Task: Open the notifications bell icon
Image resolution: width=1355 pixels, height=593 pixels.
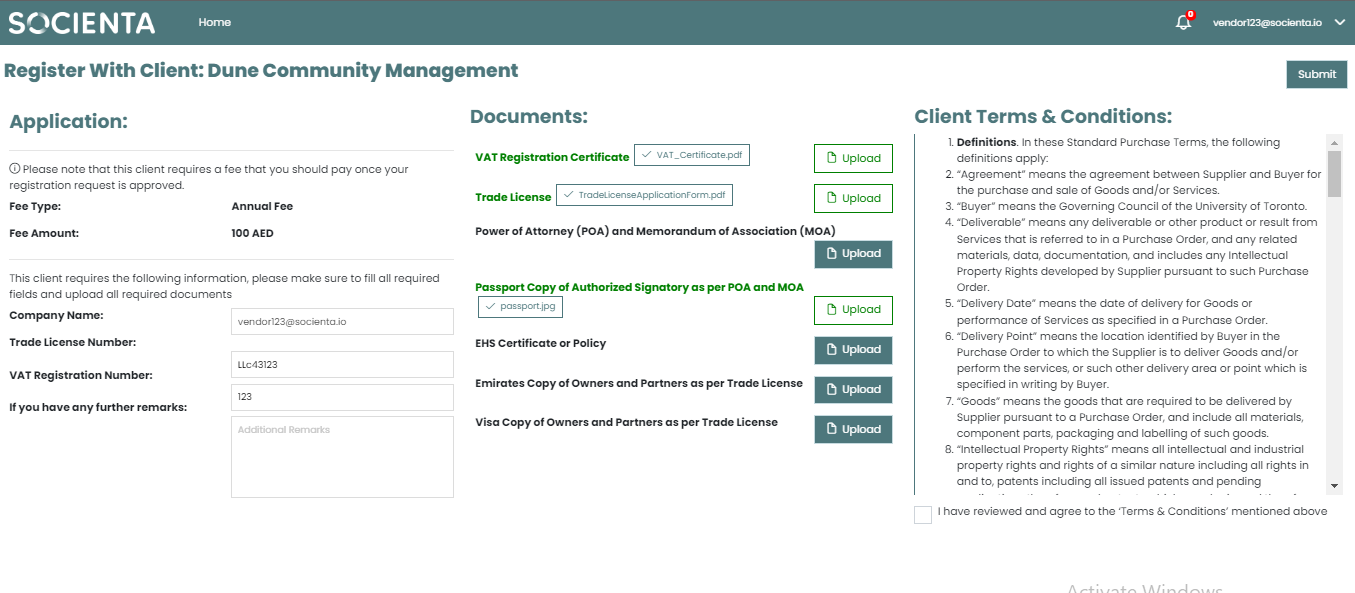Action: pos(1183,22)
